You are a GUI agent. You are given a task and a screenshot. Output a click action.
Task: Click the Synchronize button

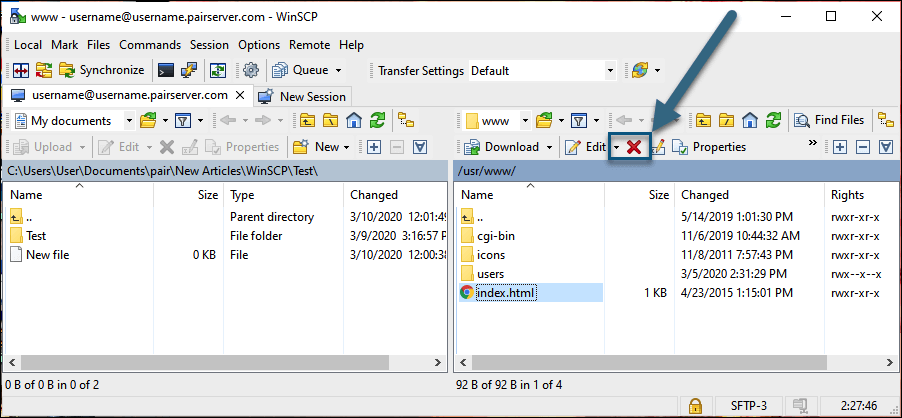point(102,70)
